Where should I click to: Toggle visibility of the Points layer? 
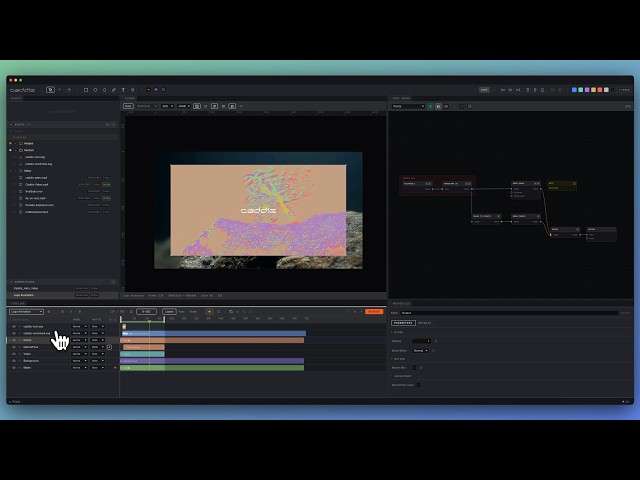pos(14,340)
